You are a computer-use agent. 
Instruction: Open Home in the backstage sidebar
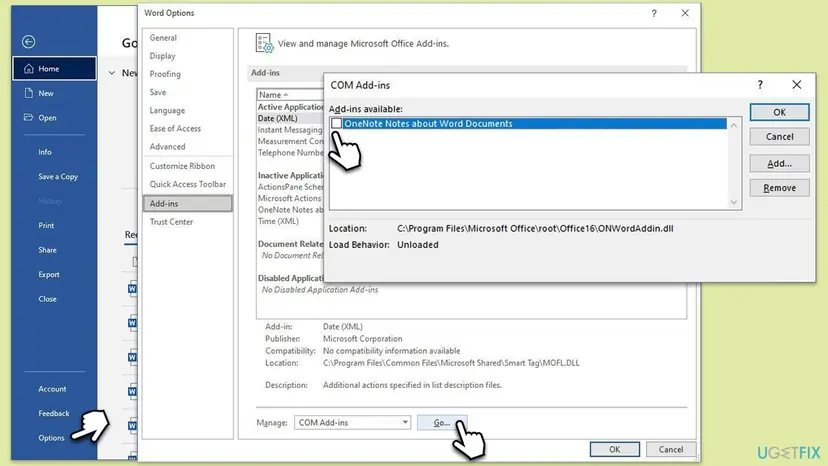click(54, 69)
